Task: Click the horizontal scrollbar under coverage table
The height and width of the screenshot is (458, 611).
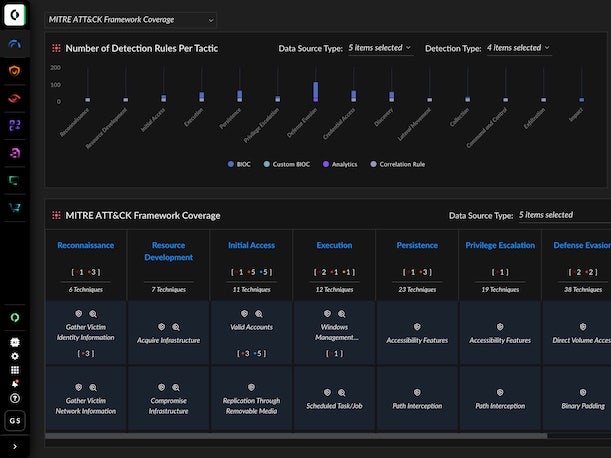Action: 300,436
